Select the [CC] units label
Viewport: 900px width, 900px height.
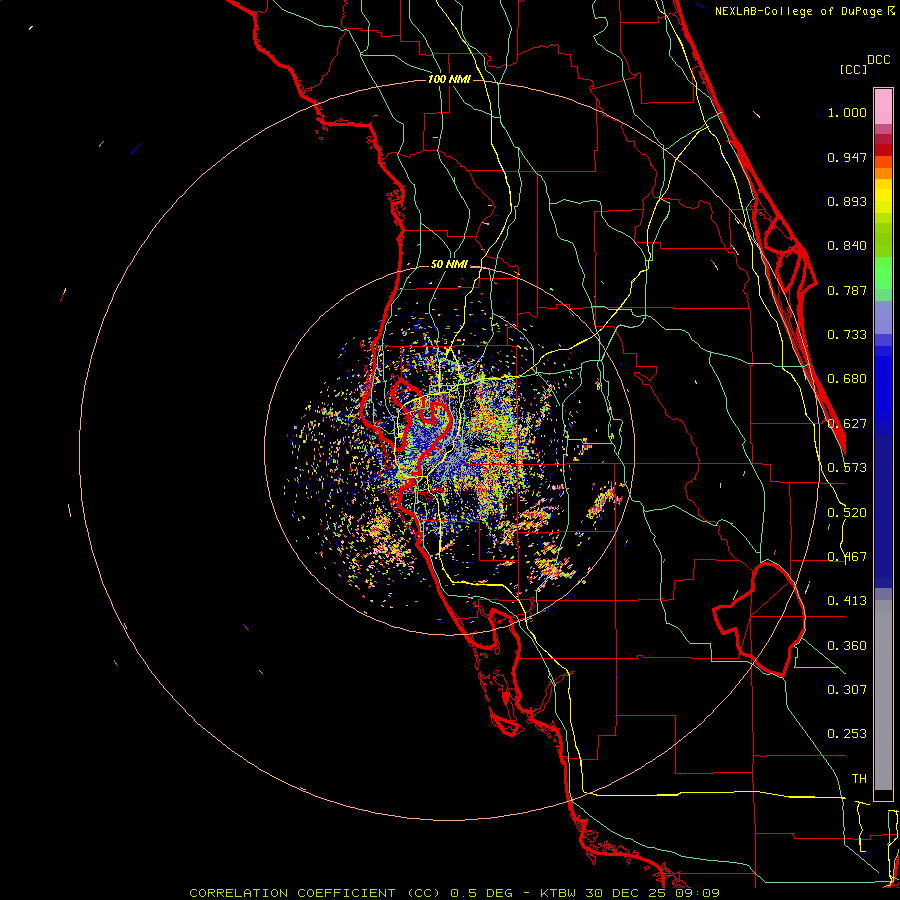click(x=853, y=69)
